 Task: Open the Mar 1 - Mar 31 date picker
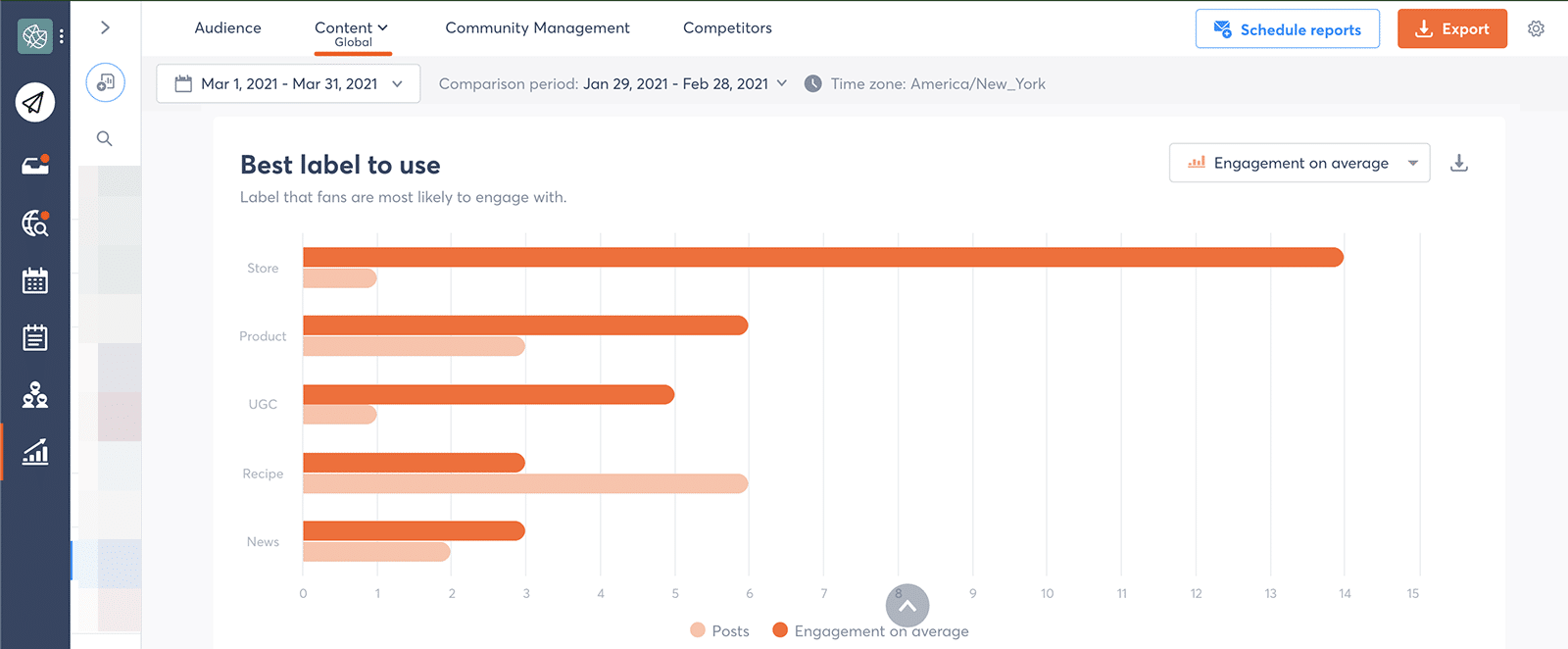tap(288, 84)
